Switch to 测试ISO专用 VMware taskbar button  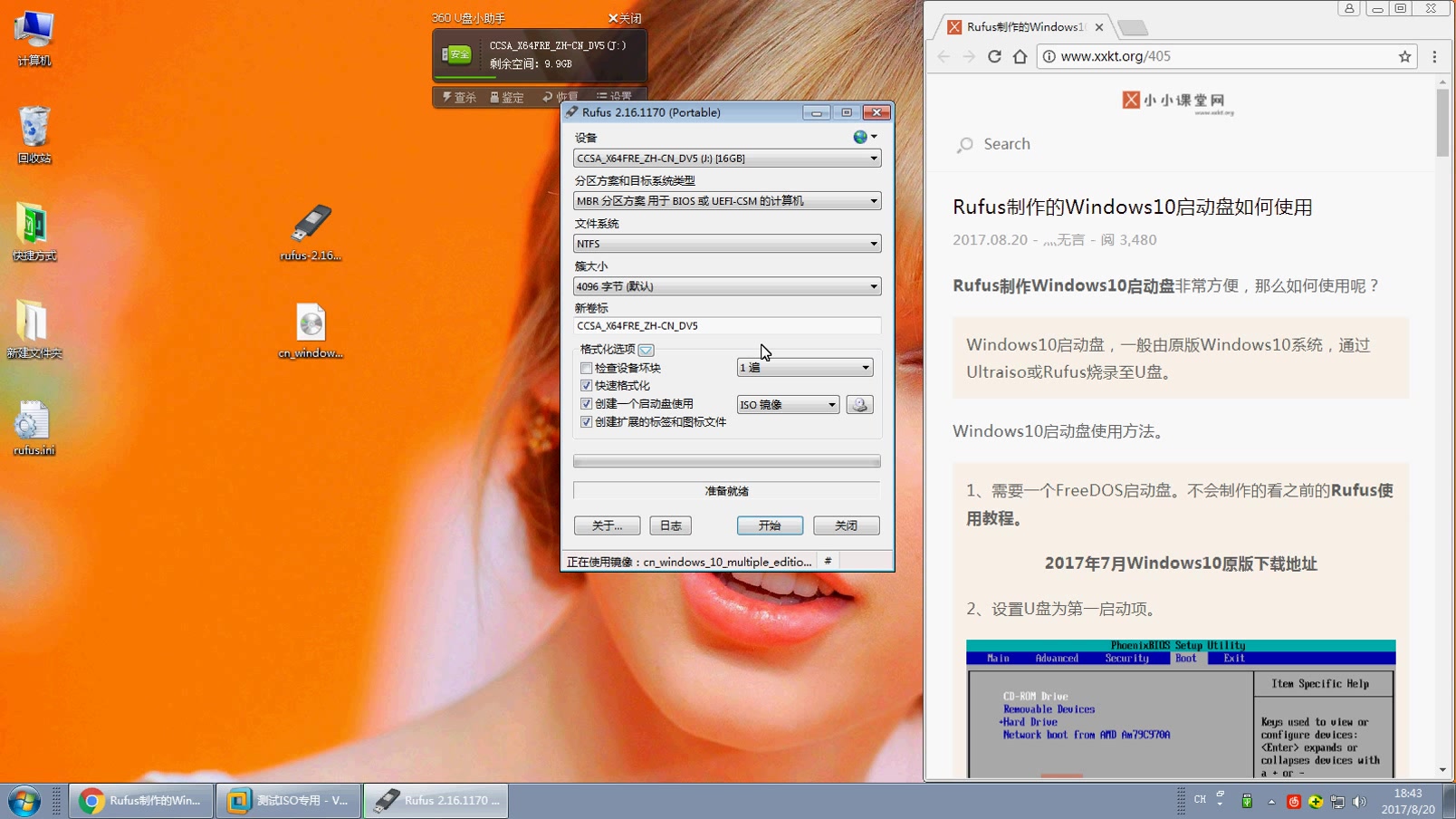click(x=288, y=801)
